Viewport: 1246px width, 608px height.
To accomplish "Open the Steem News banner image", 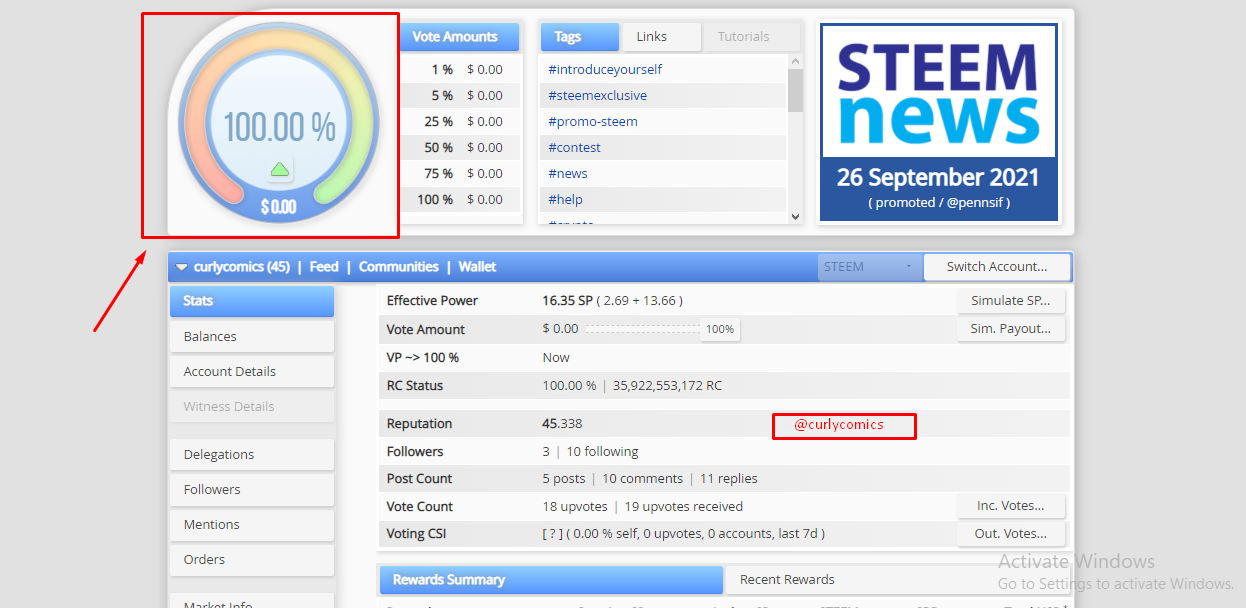I will [938, 123].
